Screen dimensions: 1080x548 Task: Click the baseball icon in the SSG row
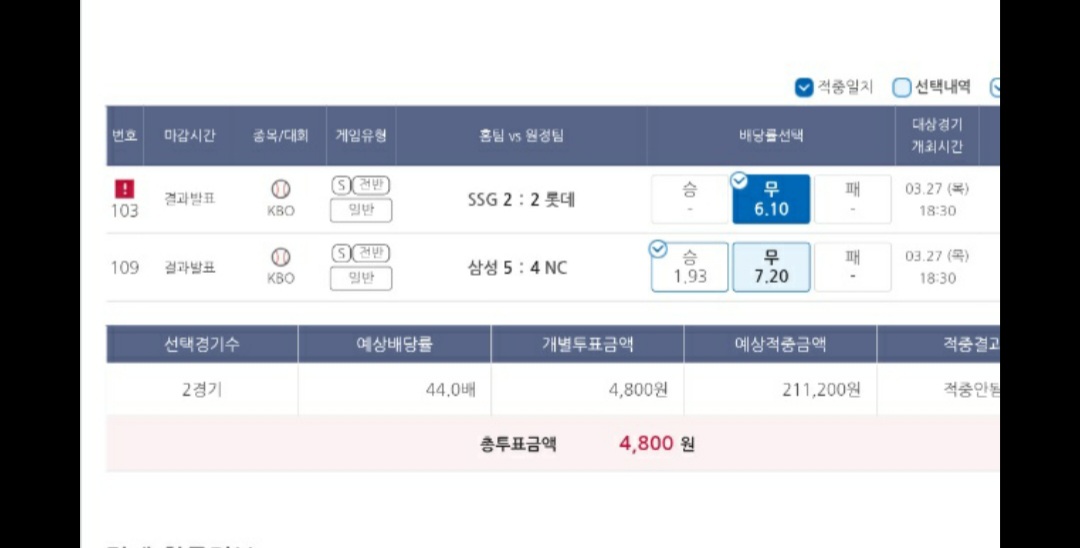tap(281, 188)
